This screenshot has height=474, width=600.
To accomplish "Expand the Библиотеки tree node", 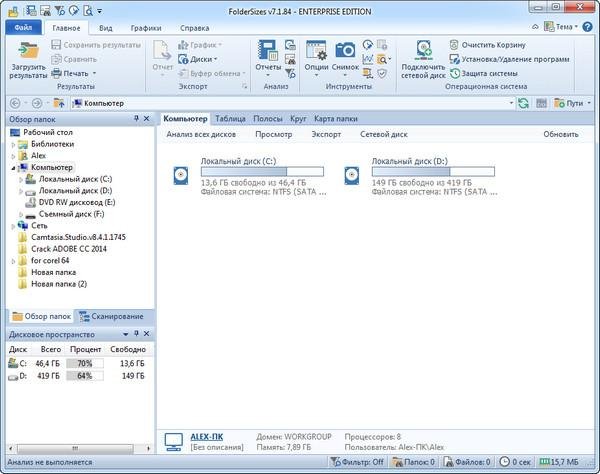I will pyautogui.click(x=13, y=145).
